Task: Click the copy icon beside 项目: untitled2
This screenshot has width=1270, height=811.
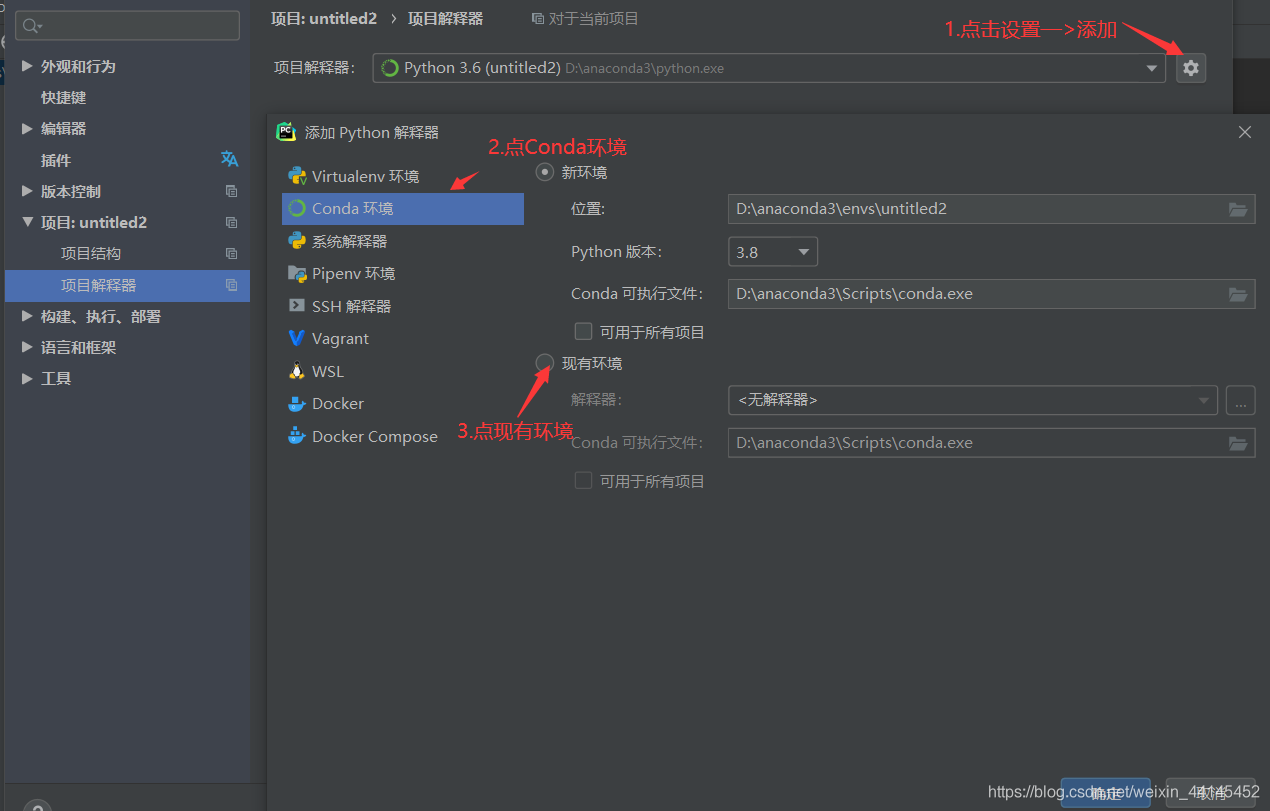Action: [232, 222]
